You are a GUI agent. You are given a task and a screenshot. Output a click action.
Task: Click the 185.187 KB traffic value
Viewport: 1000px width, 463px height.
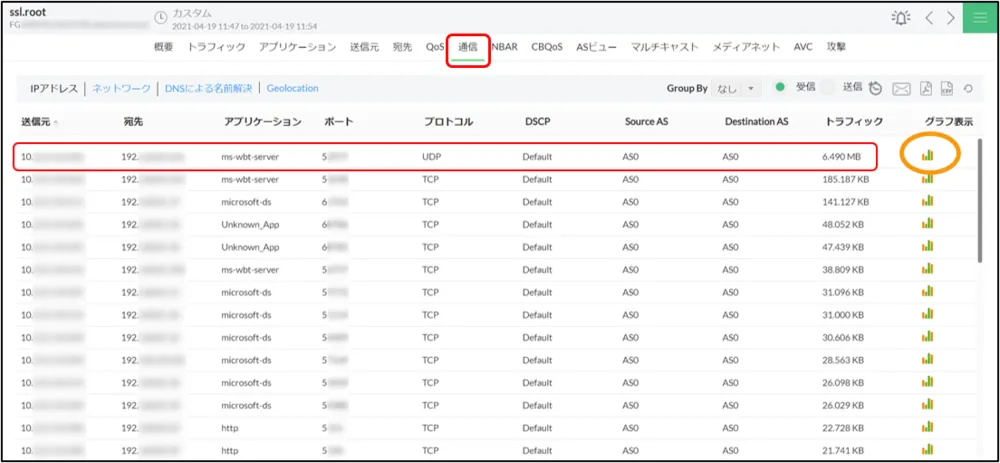coord(846,179)
